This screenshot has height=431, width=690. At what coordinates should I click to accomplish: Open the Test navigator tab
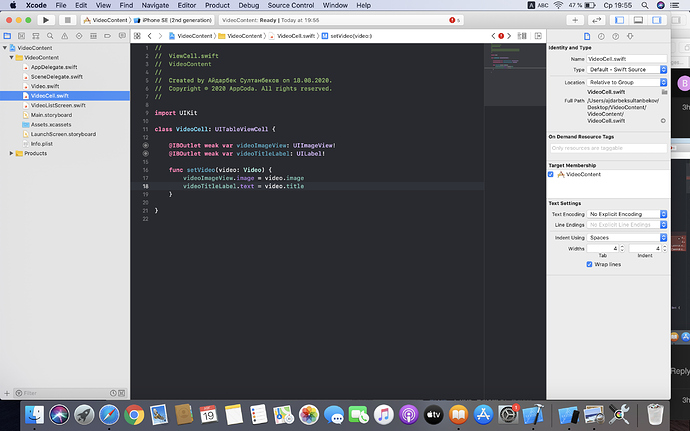point(79,36)
